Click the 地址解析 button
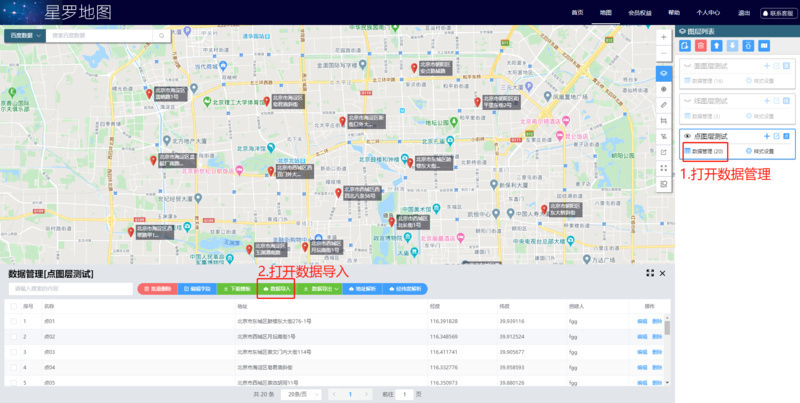The image size is (800, 403). click(x=363, y=289)
